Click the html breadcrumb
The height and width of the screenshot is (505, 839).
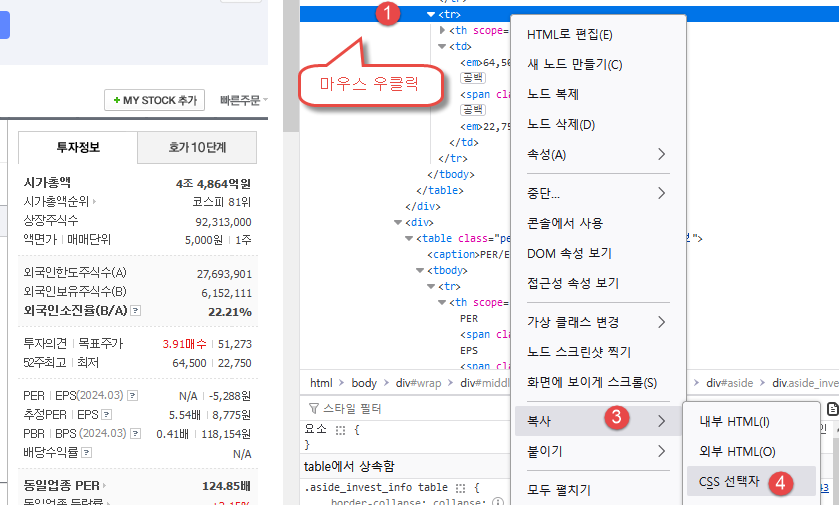[x=321, y=383]
